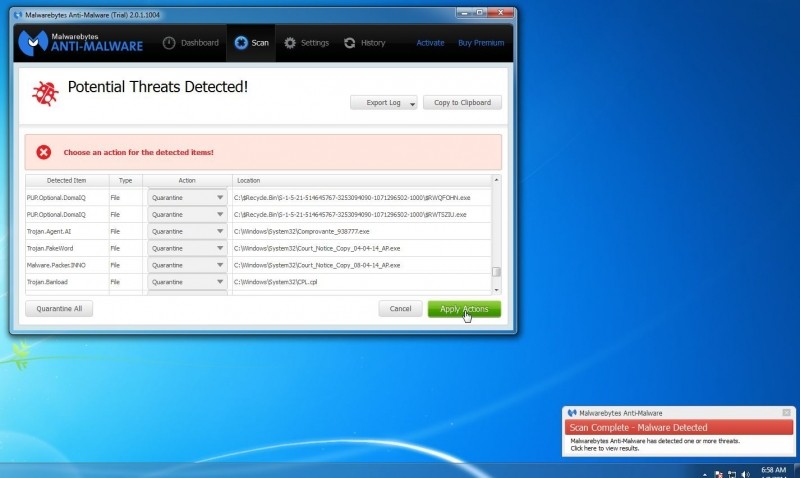Viewport: 800px width, 478px height.
Task: Click here to view results message
Action: click(605, 448)
